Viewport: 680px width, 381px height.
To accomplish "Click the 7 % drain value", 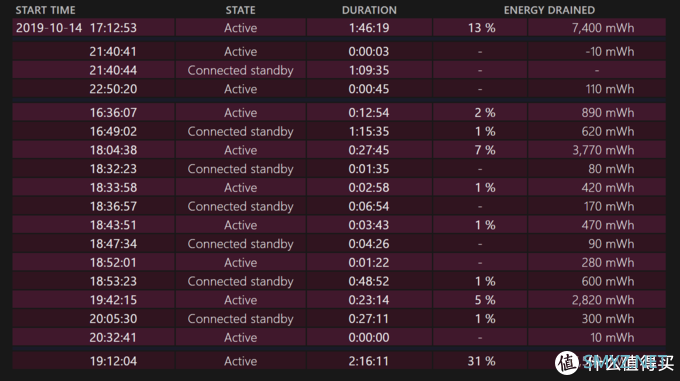I will pos(485,150).
